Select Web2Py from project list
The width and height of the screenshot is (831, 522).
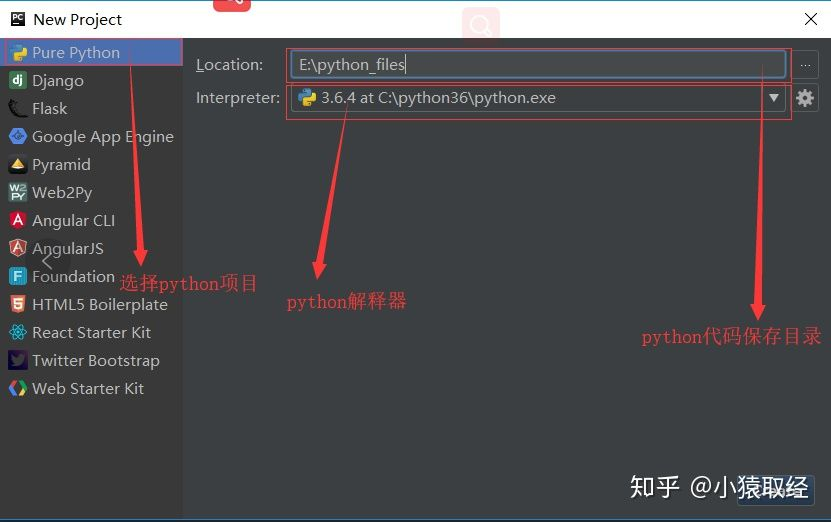tap(91, 192)
